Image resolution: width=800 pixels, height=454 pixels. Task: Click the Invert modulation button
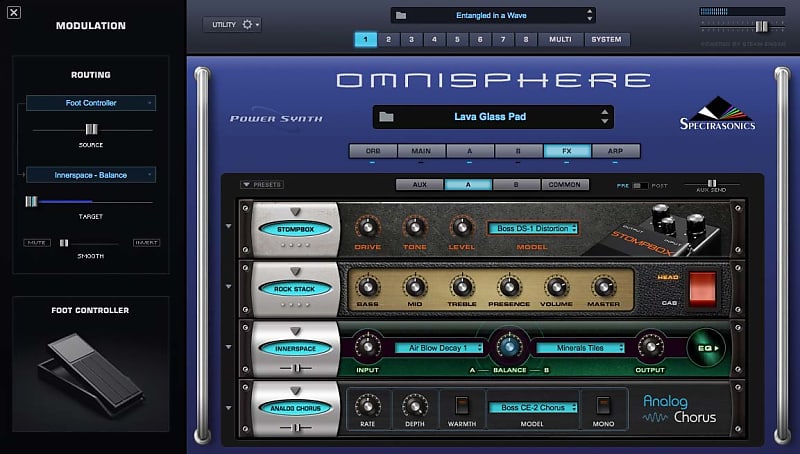coord(146,243)
